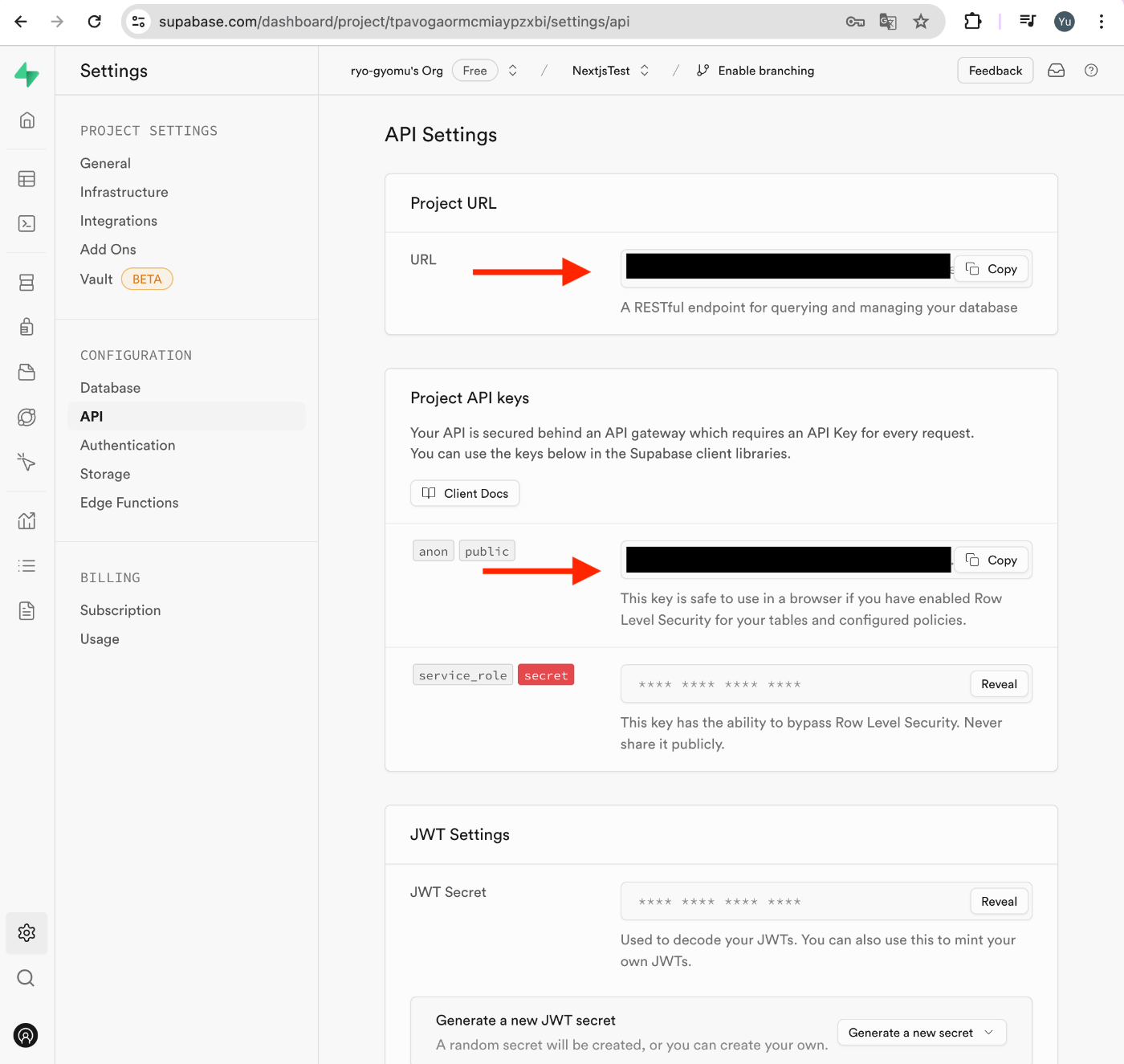
Task: Open the Edge Functions globe icon
Action: (x=26, y=417)
